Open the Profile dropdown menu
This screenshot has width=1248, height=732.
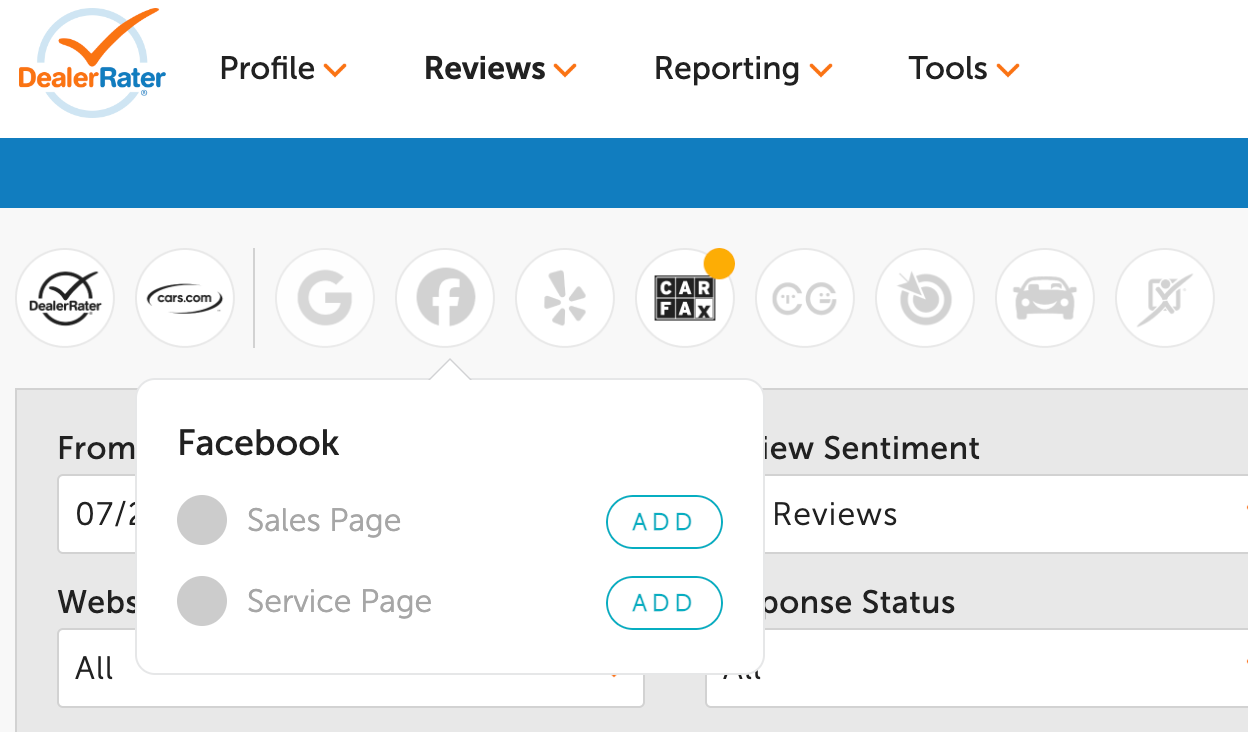(x=283, y=69)
